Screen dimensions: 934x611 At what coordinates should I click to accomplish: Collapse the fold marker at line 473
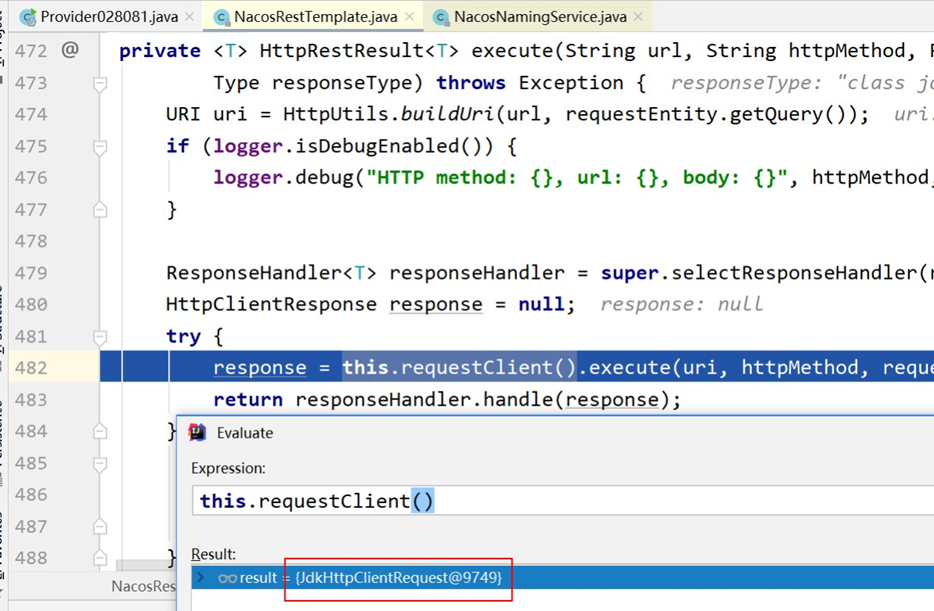pos(100,83)
